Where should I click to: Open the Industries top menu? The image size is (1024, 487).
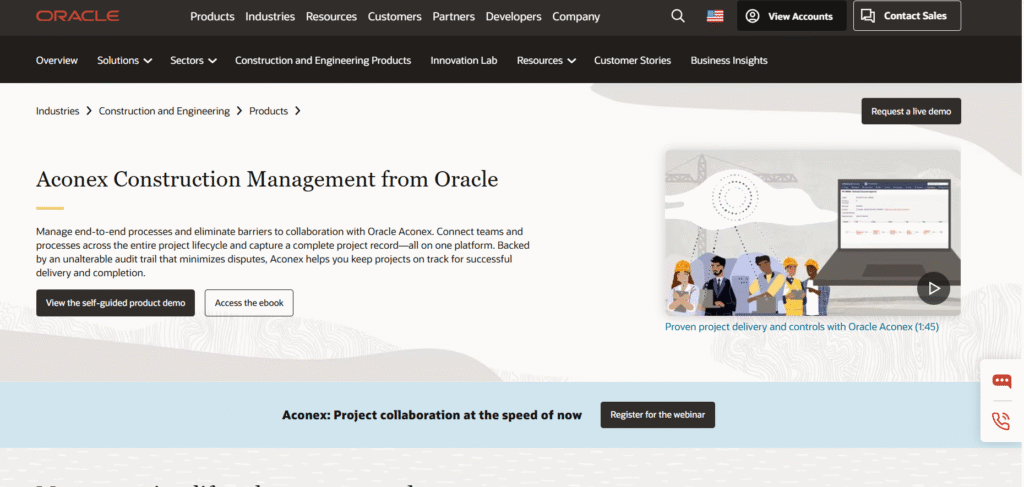point(270,16)
